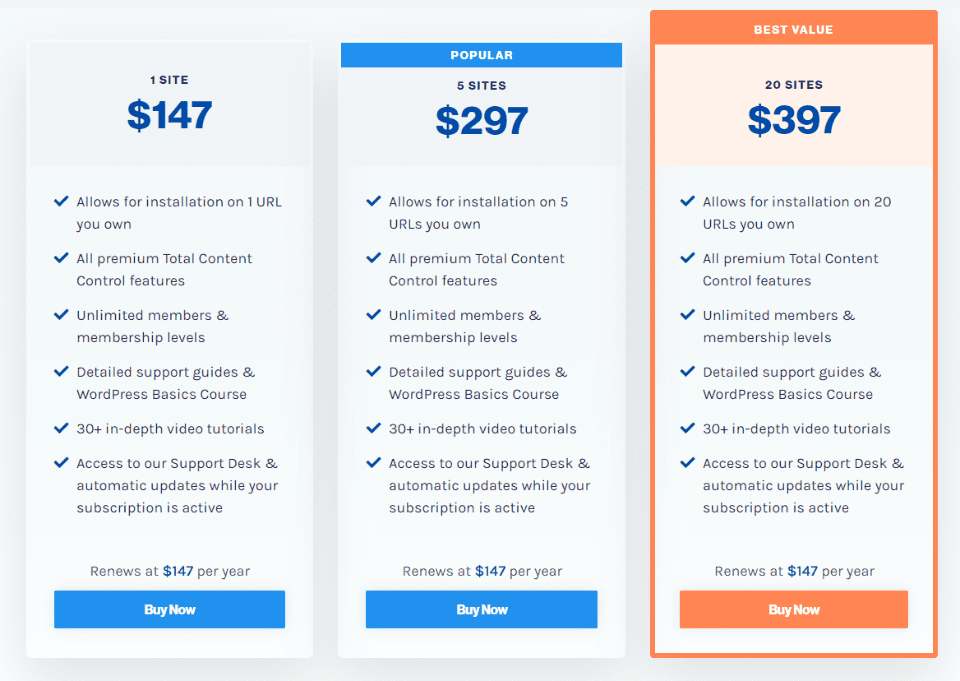This screenshot has height=681, width=960.
Task: Select the checkmark next to "Access to our Support Desk" in 20 Sites plan
Action: 686,463
